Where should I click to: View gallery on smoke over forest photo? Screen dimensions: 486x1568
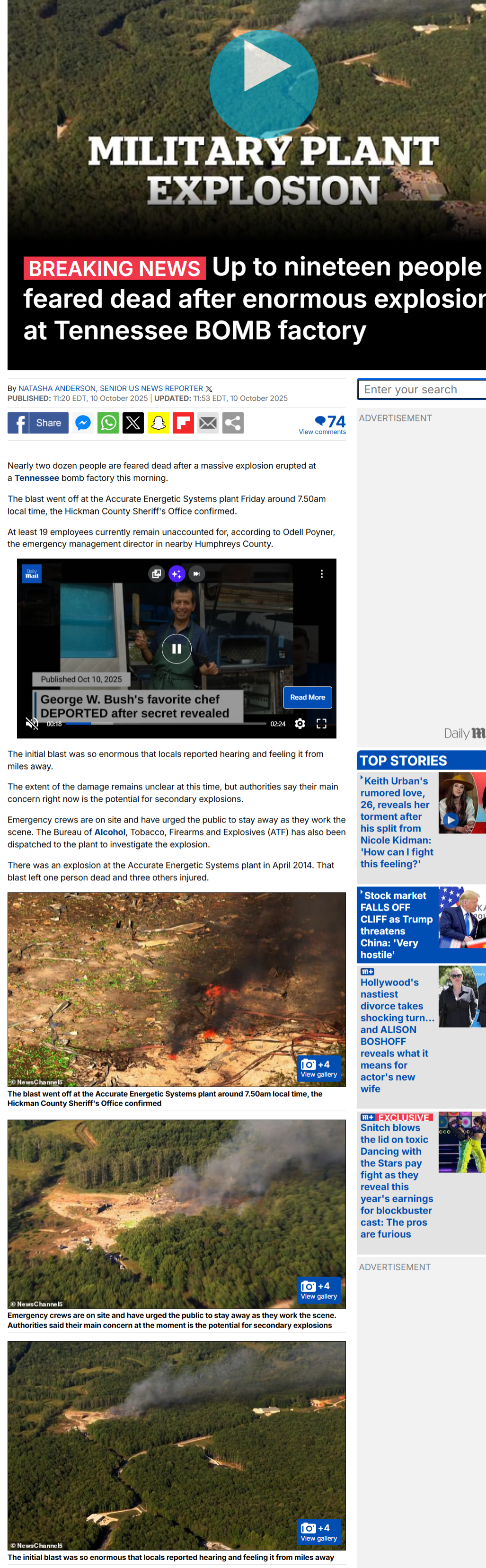pyautogui.click(x=319, y=1290)
